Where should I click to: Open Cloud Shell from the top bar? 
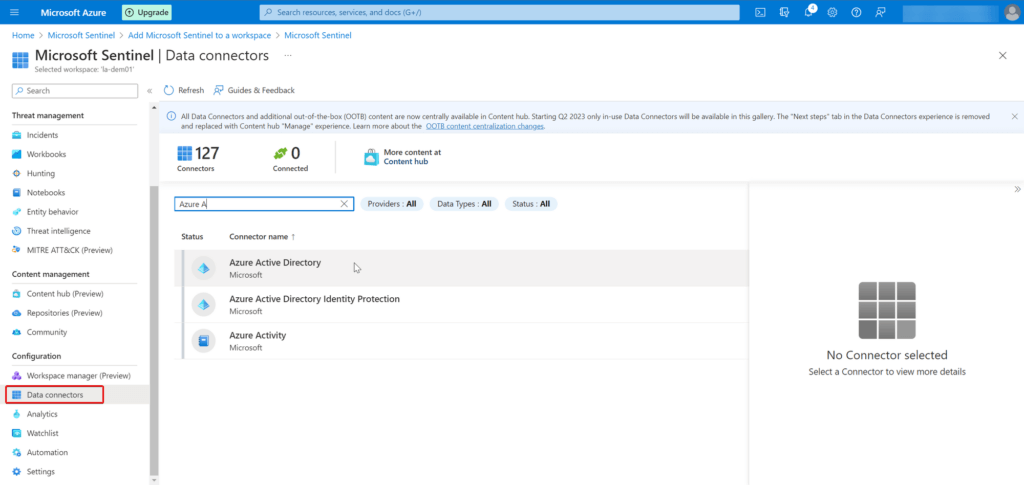pos(760,12)
